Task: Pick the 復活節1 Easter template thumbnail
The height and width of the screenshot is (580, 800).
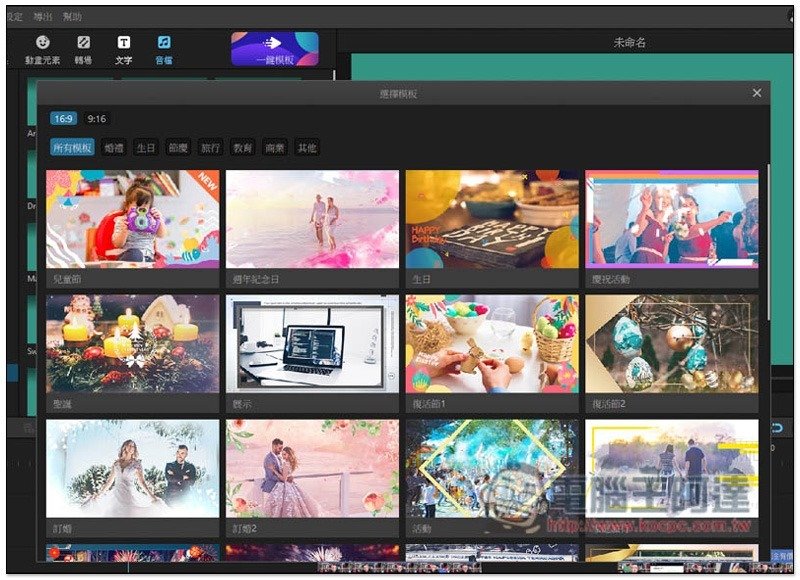Action: pyautogui.click(x=492, y=343)
